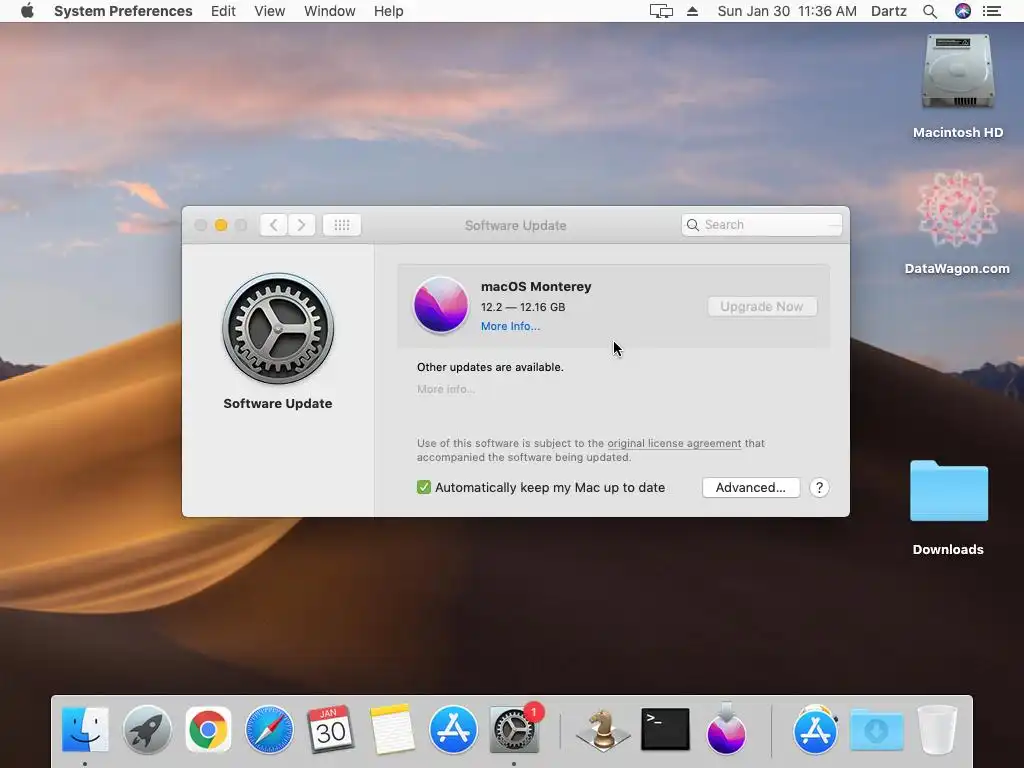
Task: Click the Upgrade Now button
Action: [x=761, y=306]
